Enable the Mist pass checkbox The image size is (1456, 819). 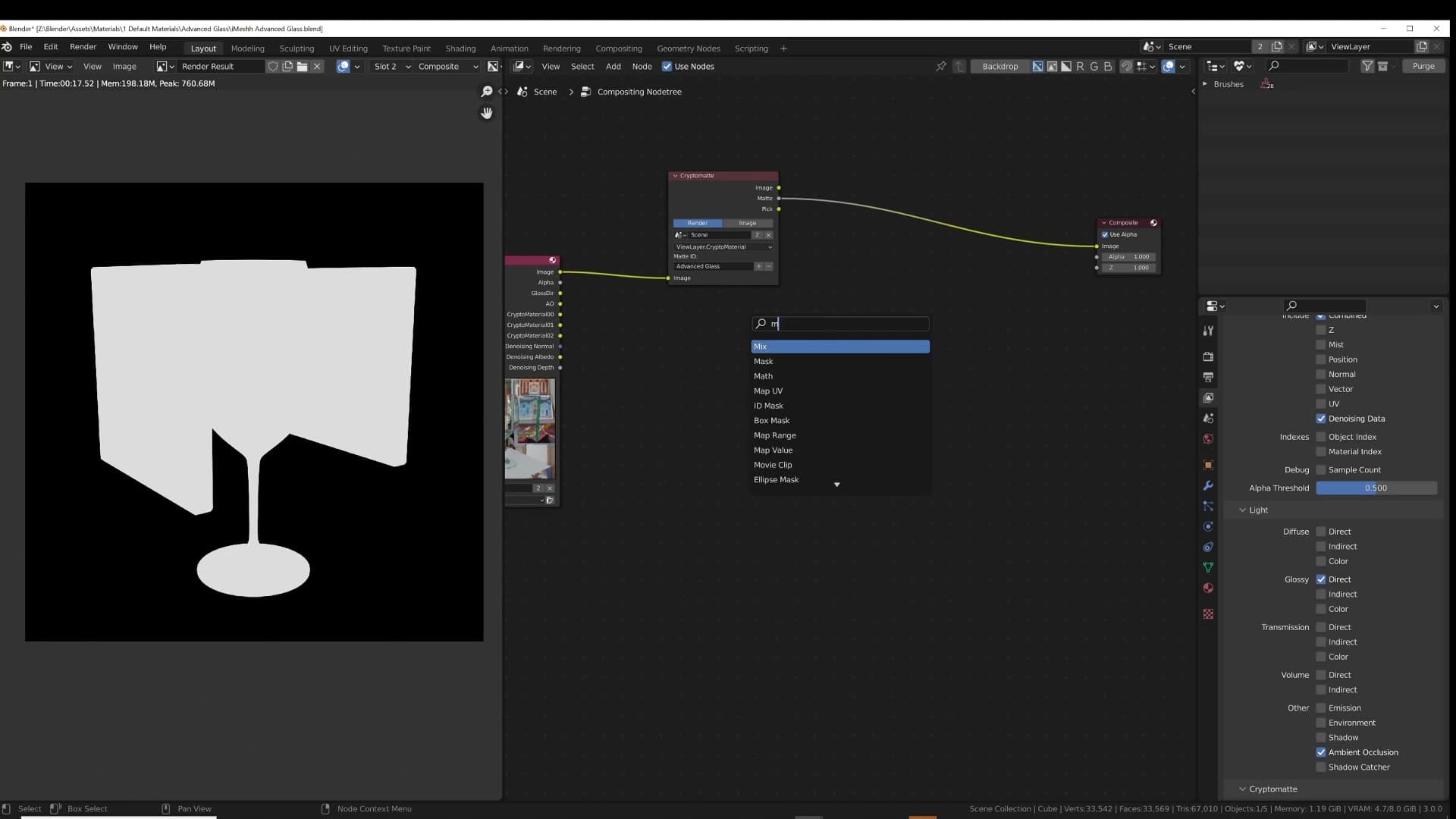1321,345
